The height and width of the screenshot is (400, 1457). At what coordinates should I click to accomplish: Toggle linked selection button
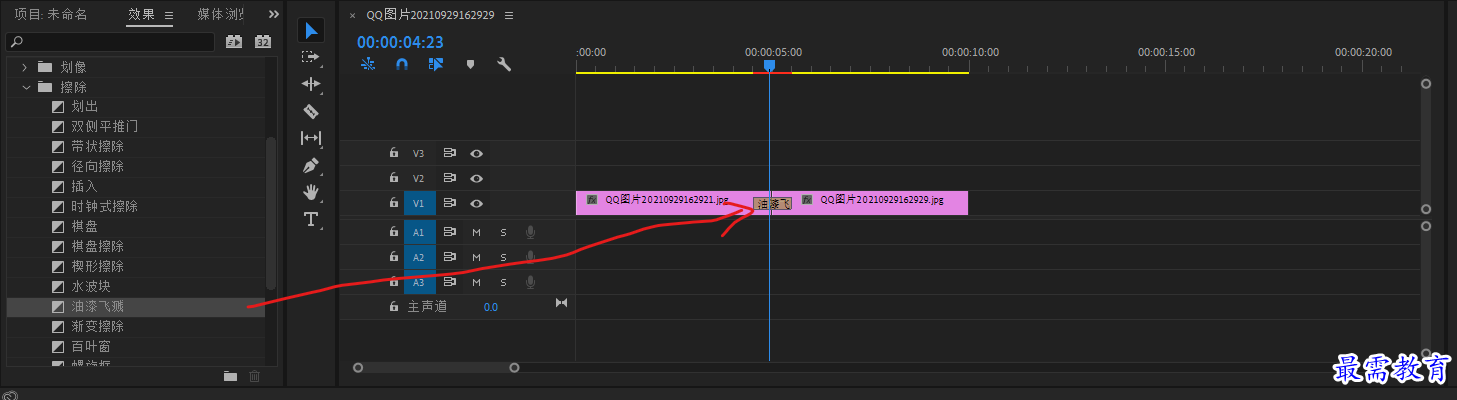[x=436, y=64]
